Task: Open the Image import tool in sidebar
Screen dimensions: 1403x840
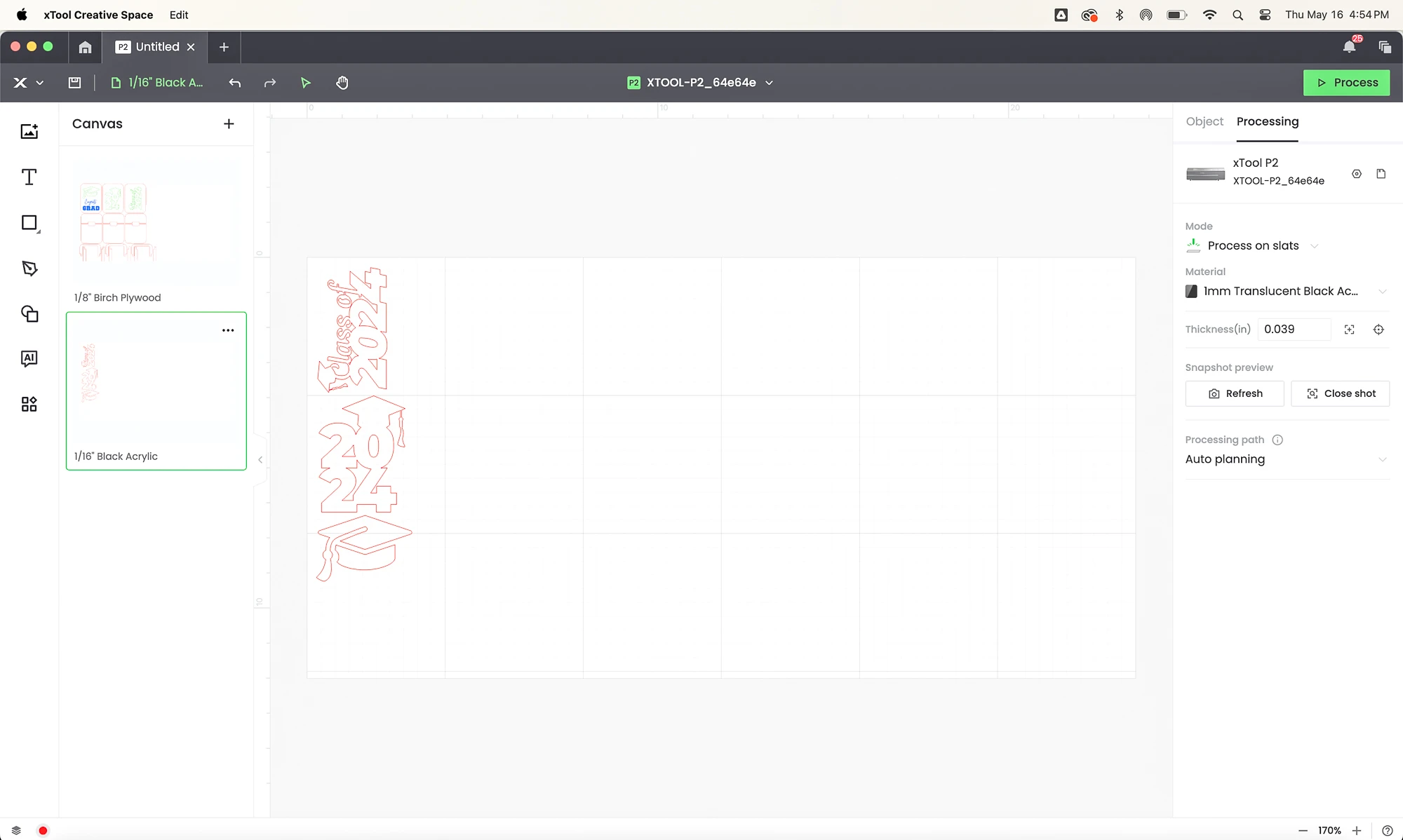Action: point(29,131)
